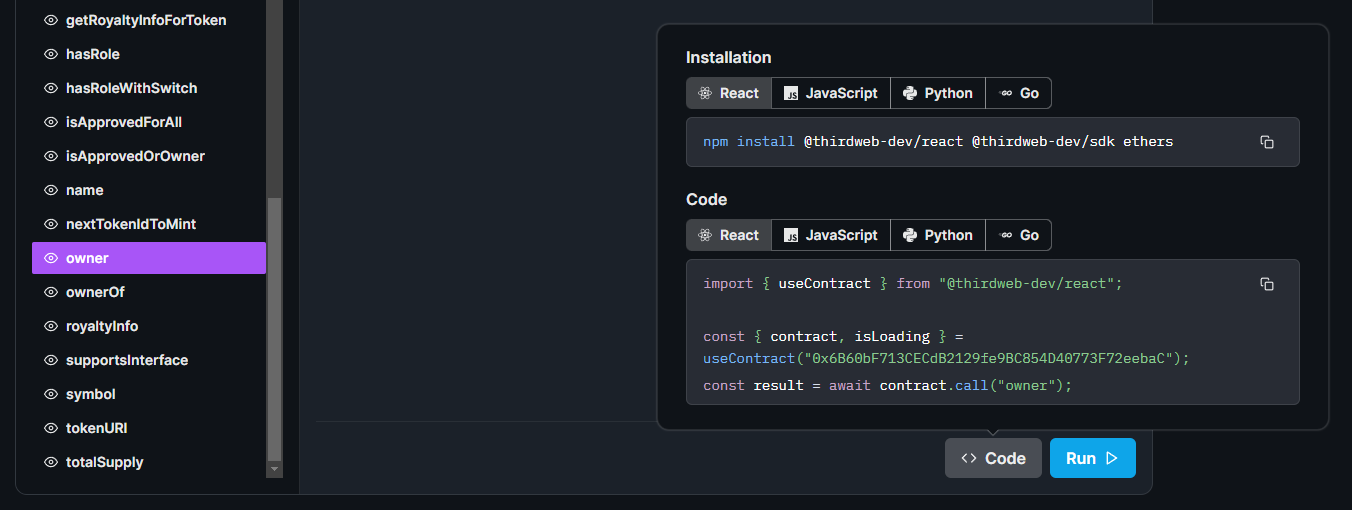
Task: Choose the Go tab under Installation
Action: tap(1018, 93)
